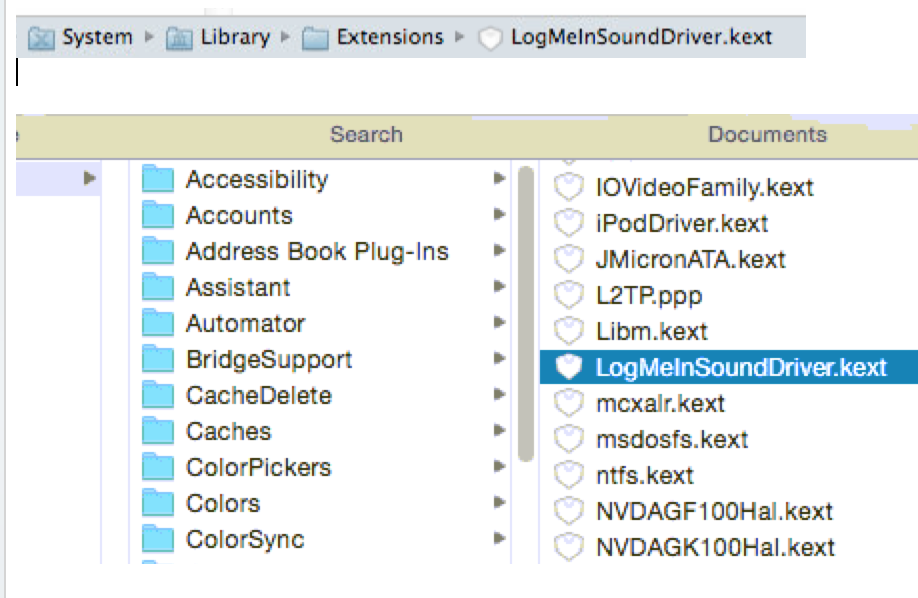Click the ColorSync folder icon
The image size is (918, 598).
[158, 540]
